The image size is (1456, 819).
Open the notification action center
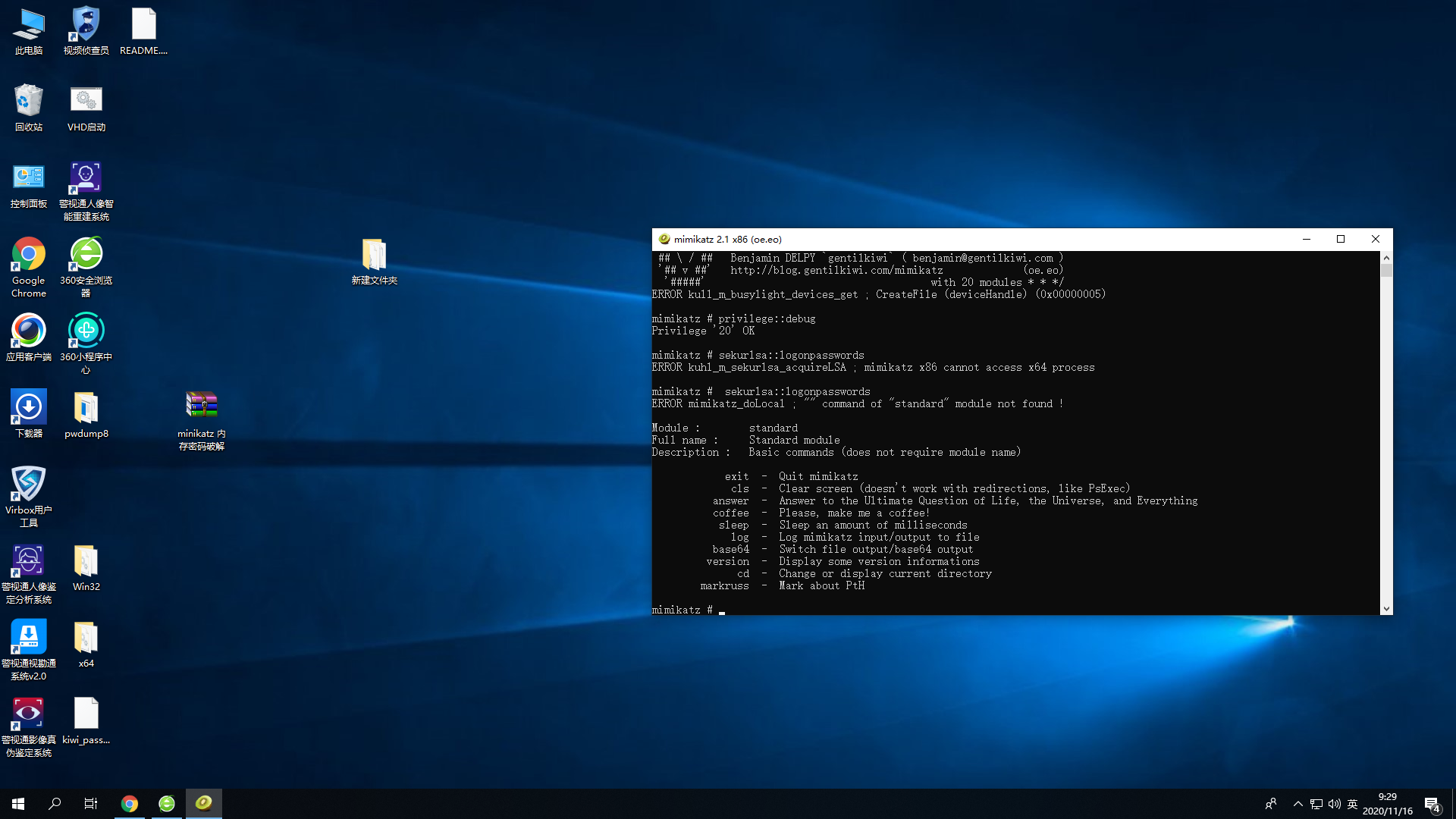point(1432,804)
